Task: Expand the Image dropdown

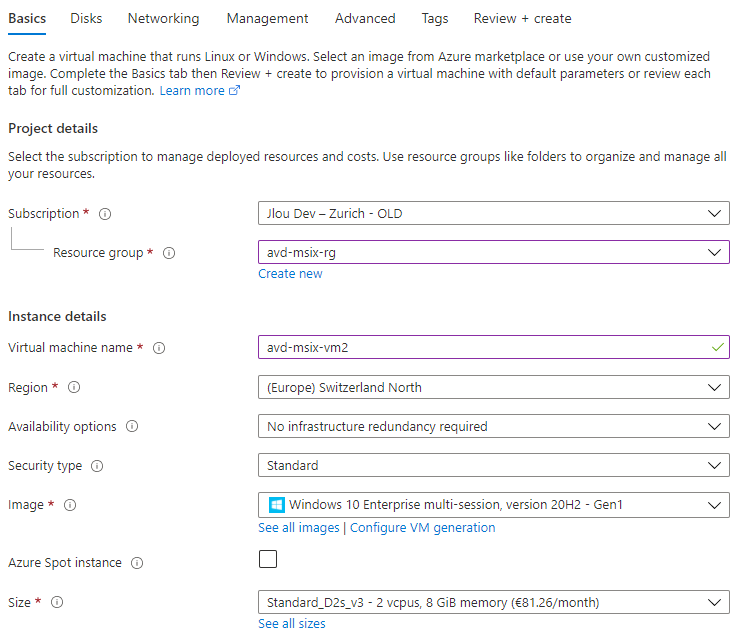Action: point(493,505)
